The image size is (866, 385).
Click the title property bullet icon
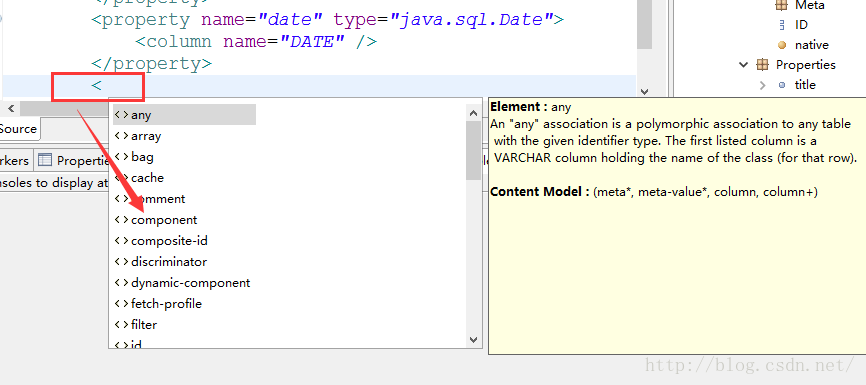coord(781,85)
